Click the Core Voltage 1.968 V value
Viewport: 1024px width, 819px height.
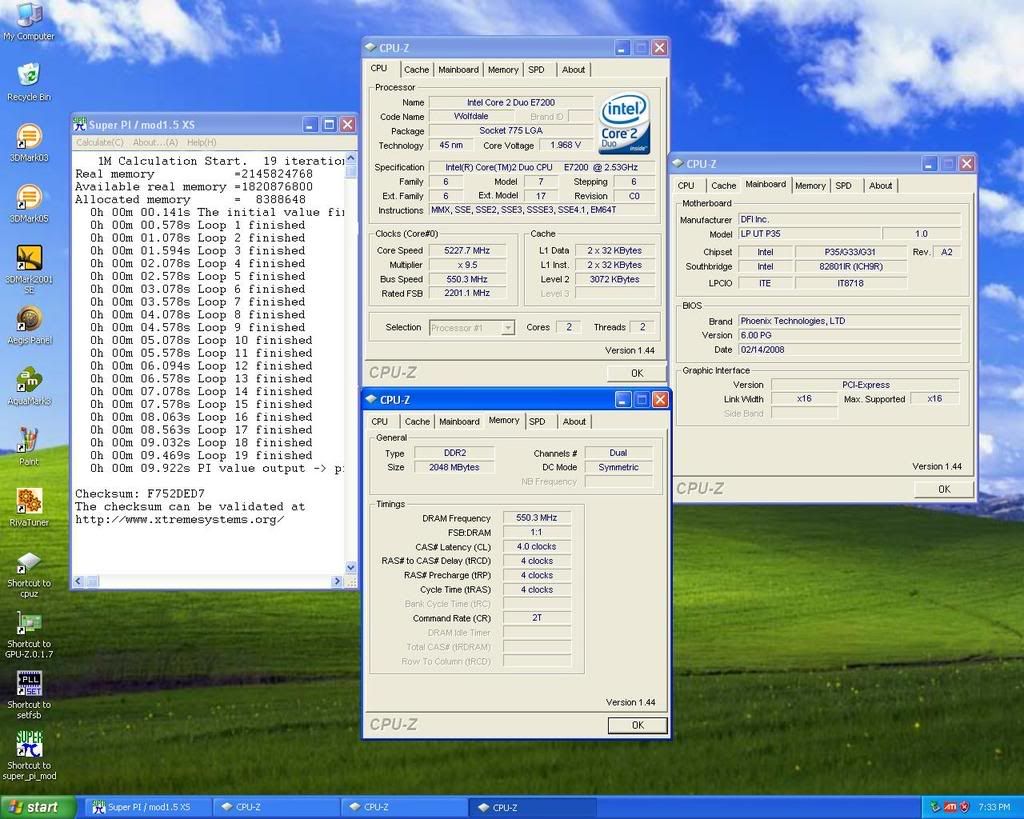pos(566,146)
